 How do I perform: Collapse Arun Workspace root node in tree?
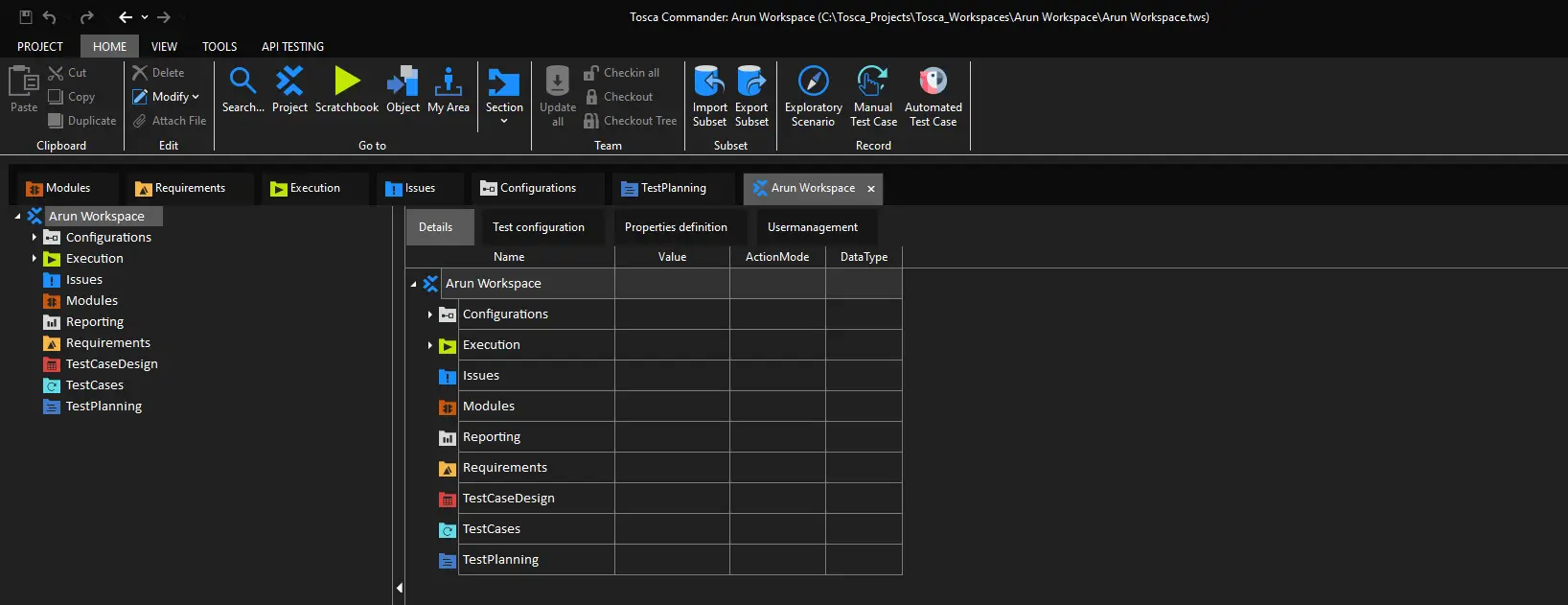click(x=17, y=217)
